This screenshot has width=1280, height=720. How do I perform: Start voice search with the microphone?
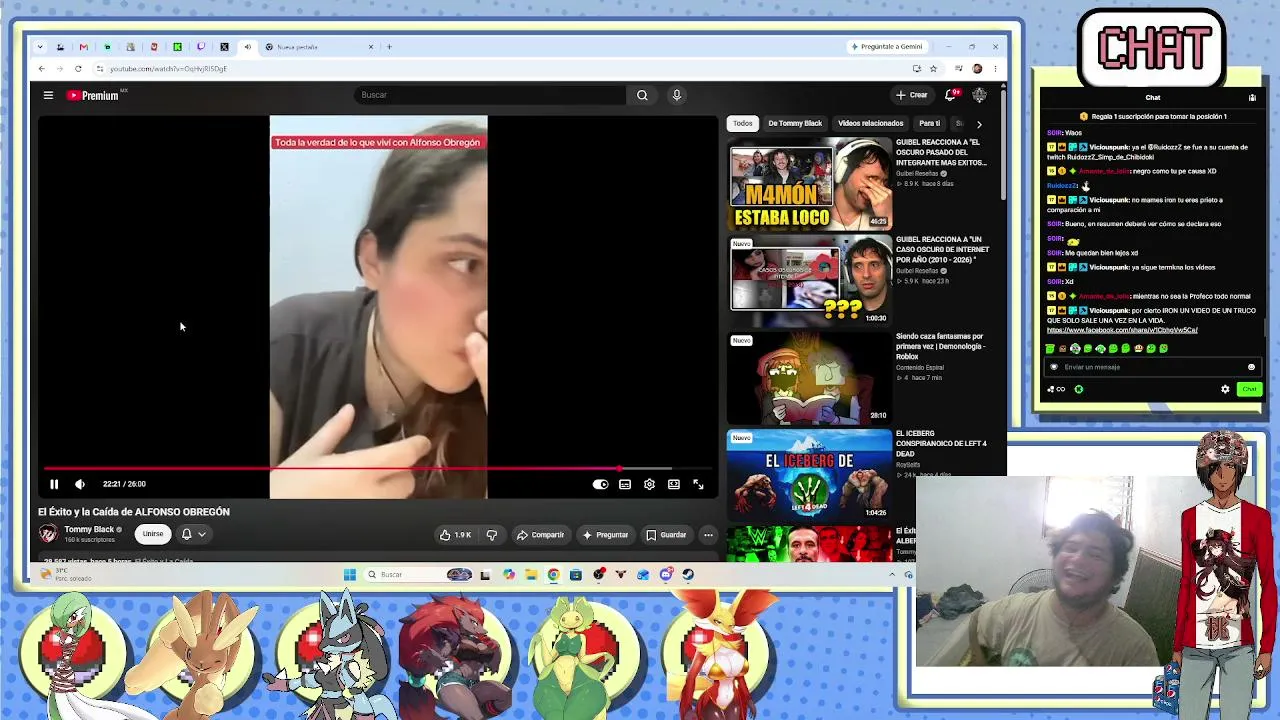677,95
